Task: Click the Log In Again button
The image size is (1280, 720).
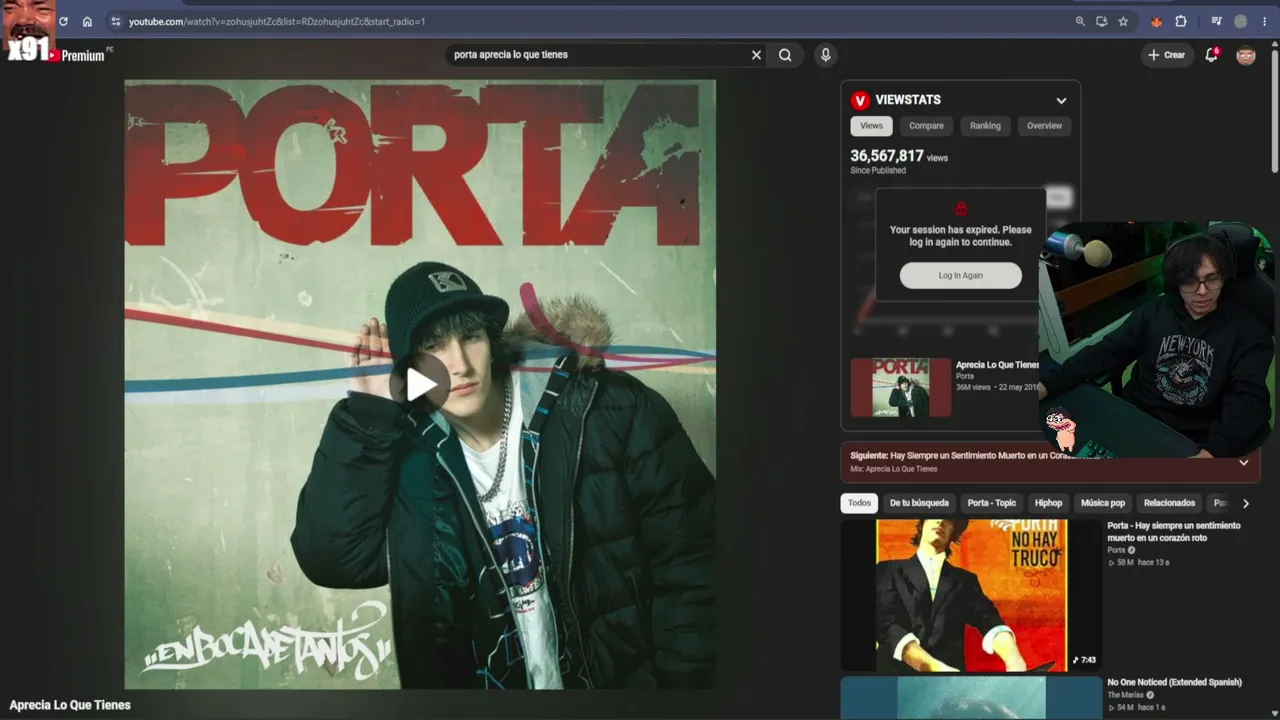Action: pos(961,276)
